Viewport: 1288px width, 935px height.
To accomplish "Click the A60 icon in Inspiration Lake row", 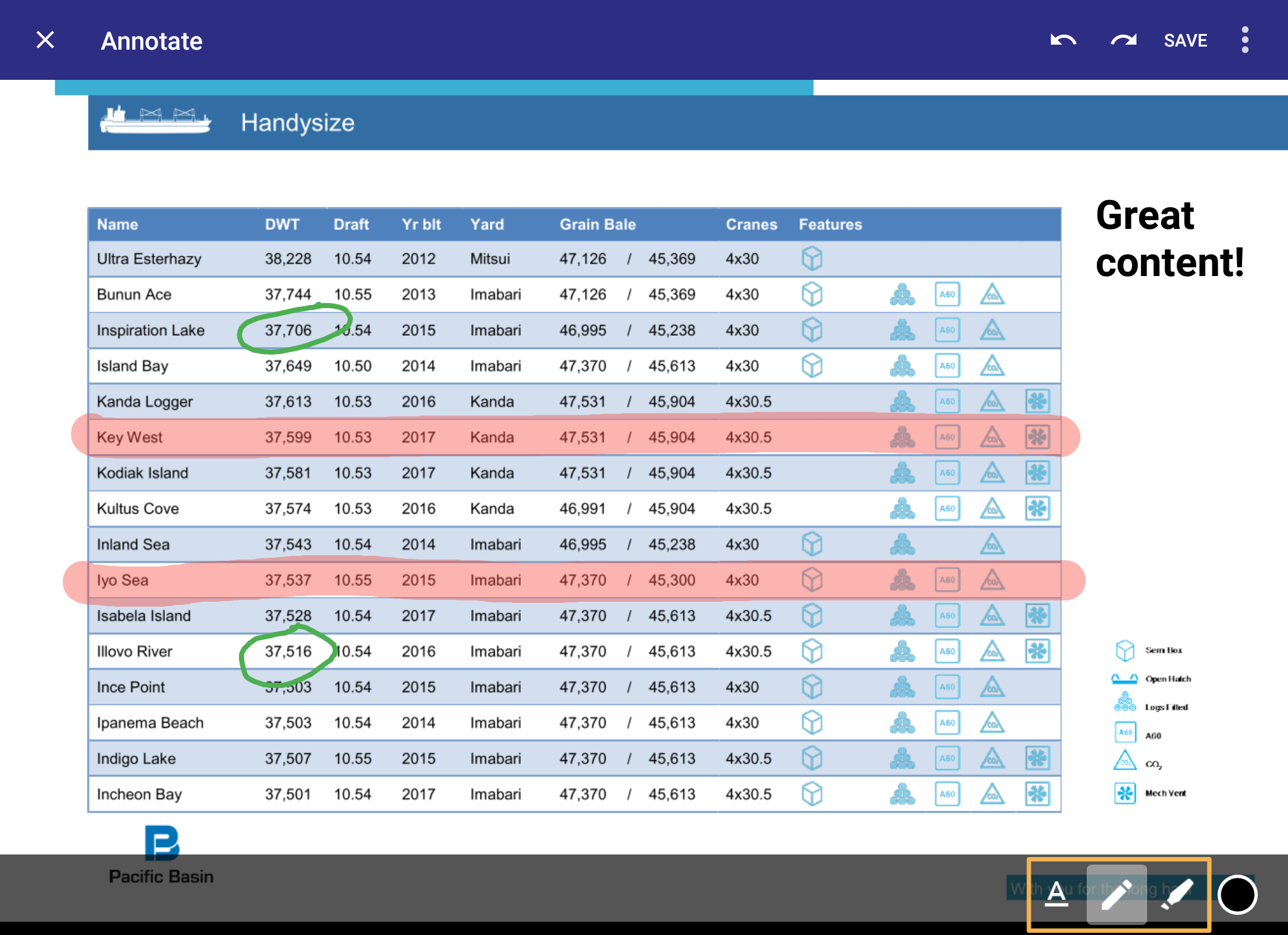I will 947,330.
